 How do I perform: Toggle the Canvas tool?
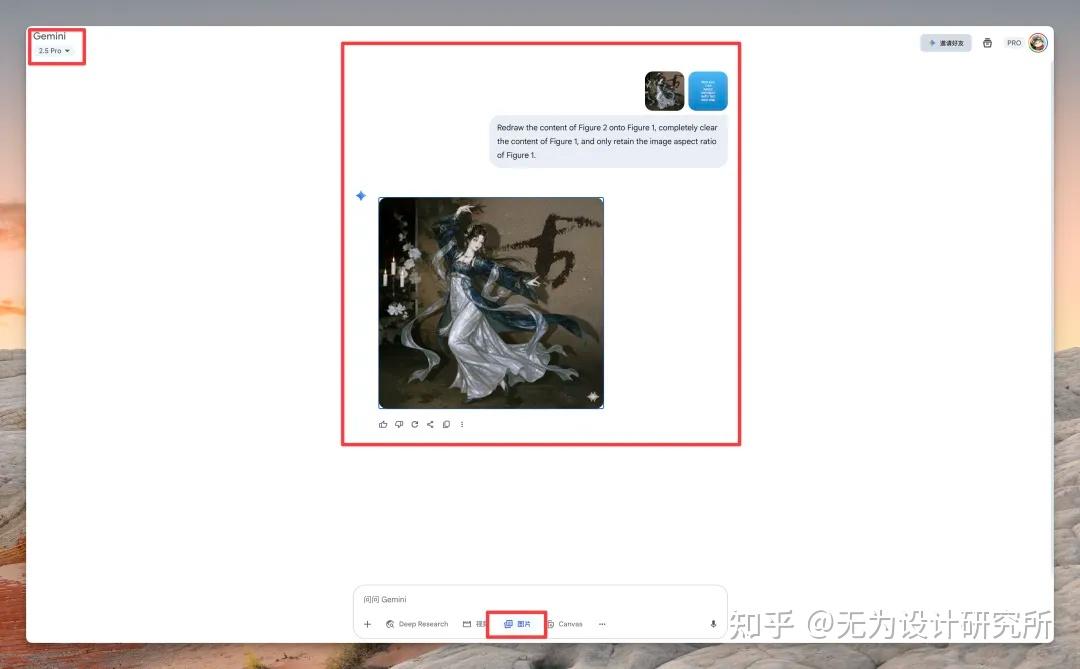coord(564,624)
